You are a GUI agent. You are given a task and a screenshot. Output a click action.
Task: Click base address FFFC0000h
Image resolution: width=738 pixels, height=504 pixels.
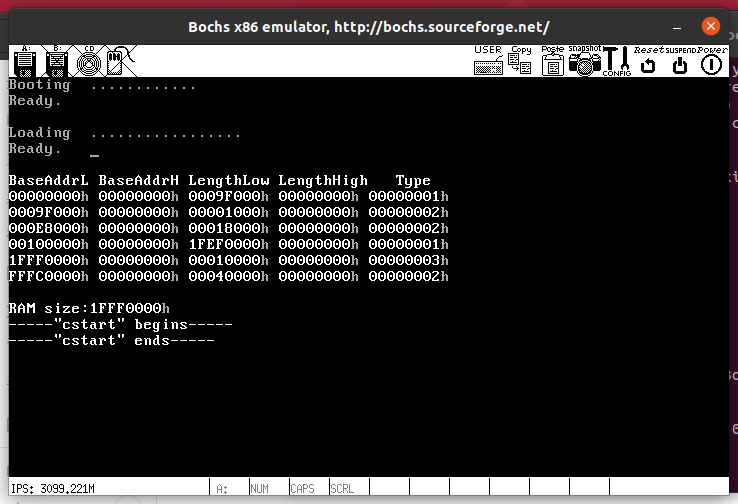click(48, 276)
